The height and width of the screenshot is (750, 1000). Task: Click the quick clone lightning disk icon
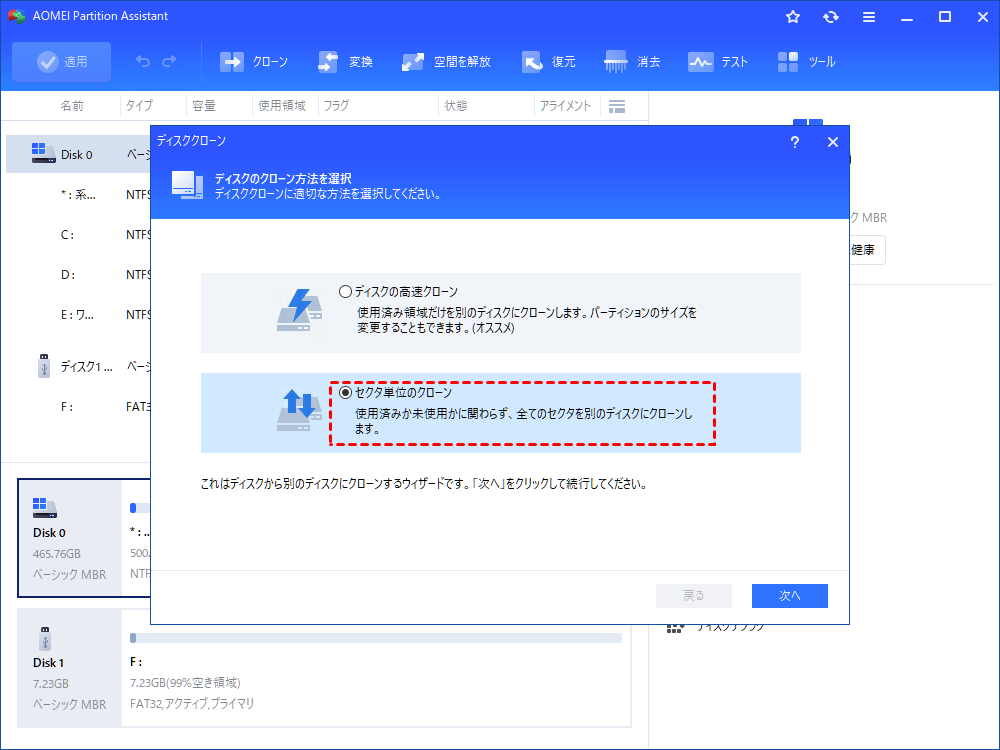click(x=299, y=310)
